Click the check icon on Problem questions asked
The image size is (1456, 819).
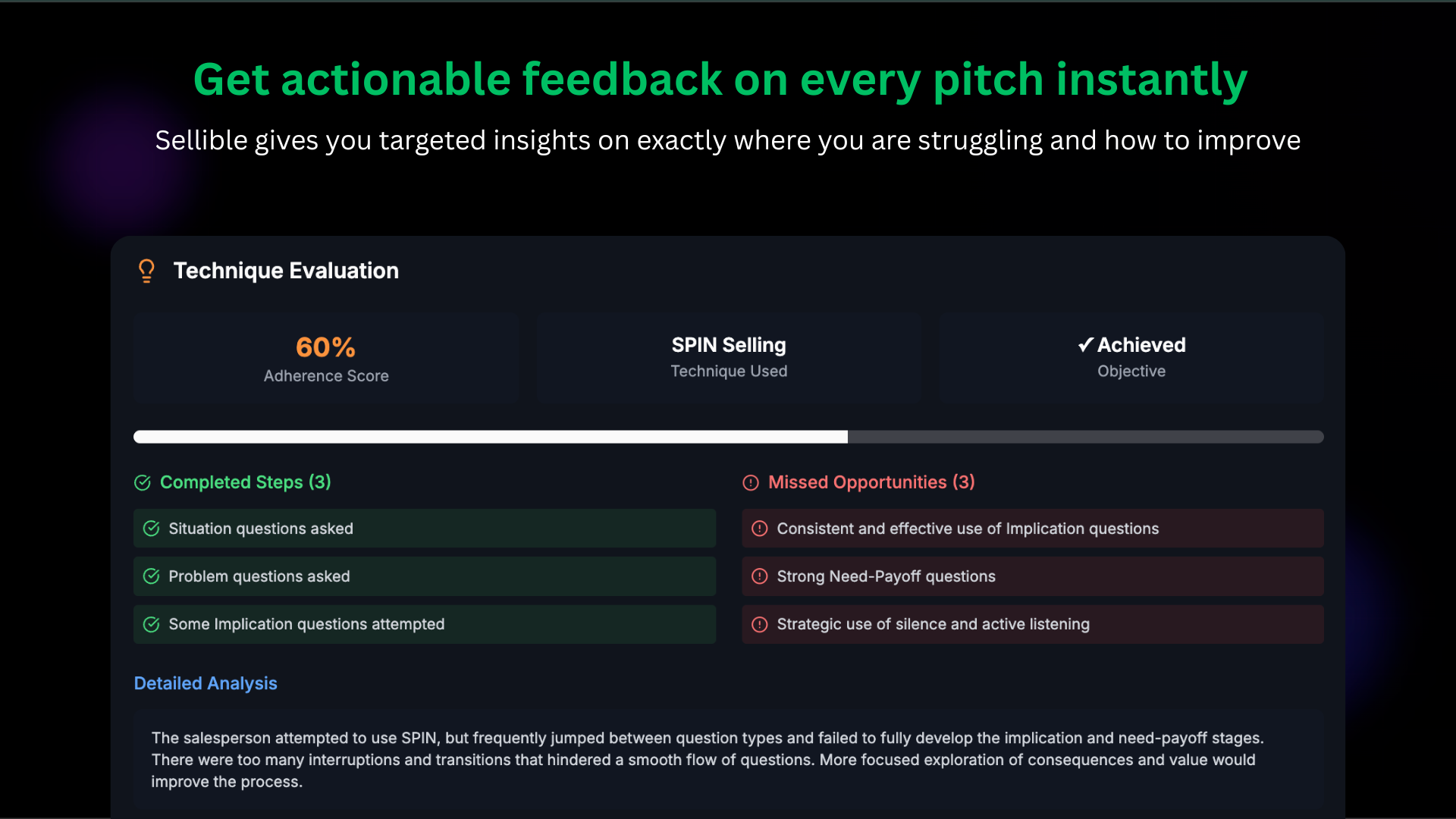tap(152, 576)
